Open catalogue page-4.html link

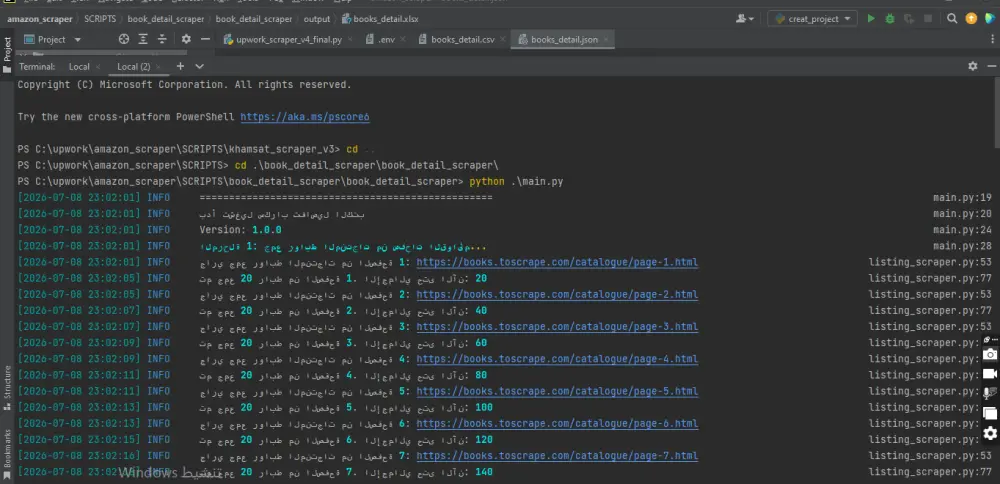pos(557,359)
